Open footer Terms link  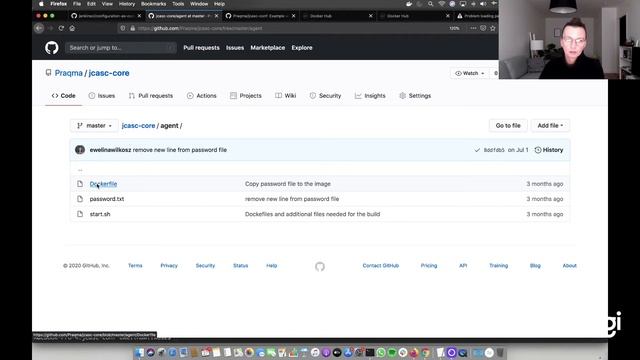pos(135,266)
